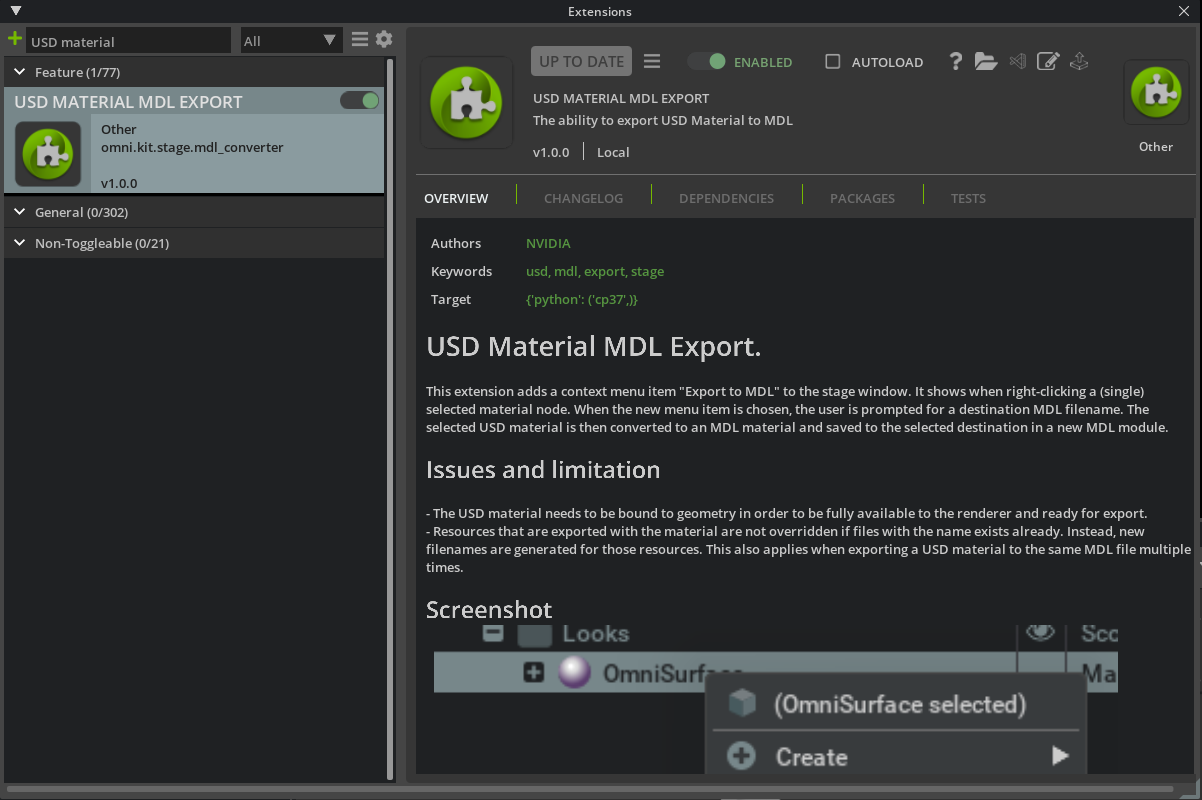The height and width of the screenshot is (800, 1202).
Task: Open the PACKAGES tab
Action: [x=862, y=198]
